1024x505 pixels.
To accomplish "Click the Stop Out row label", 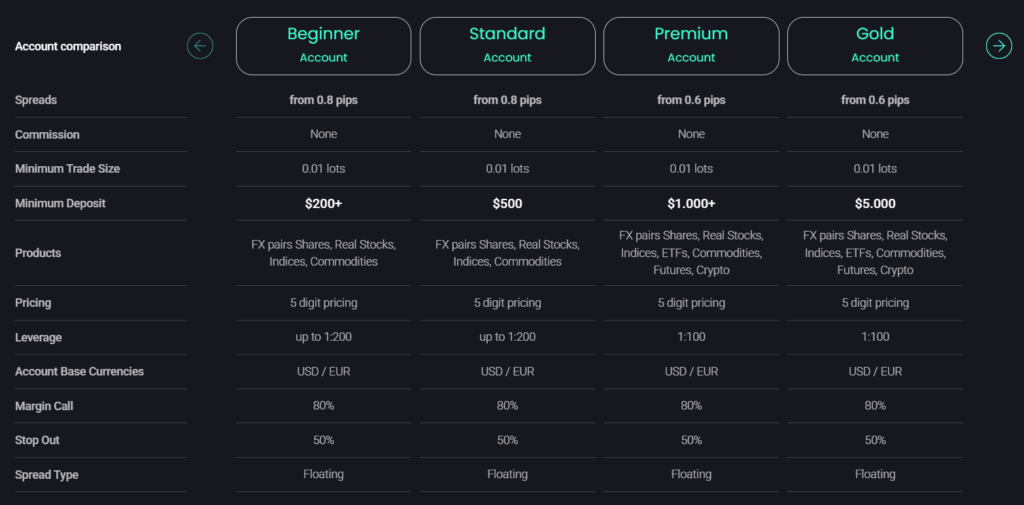I will click(37, 440).
